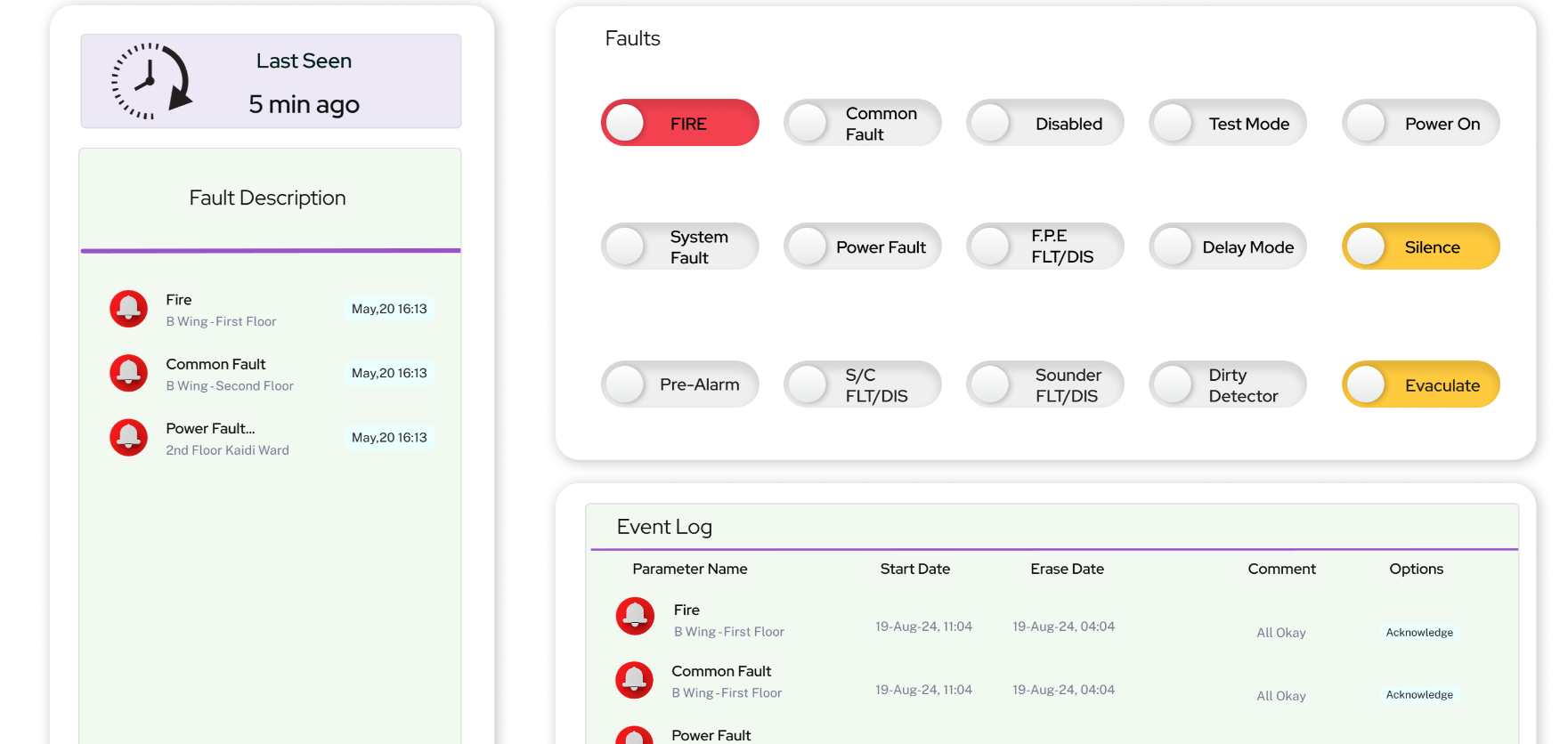Screen dimensions: 1568x744
Task: Toggle the Silence switch
Action: 1421,247
